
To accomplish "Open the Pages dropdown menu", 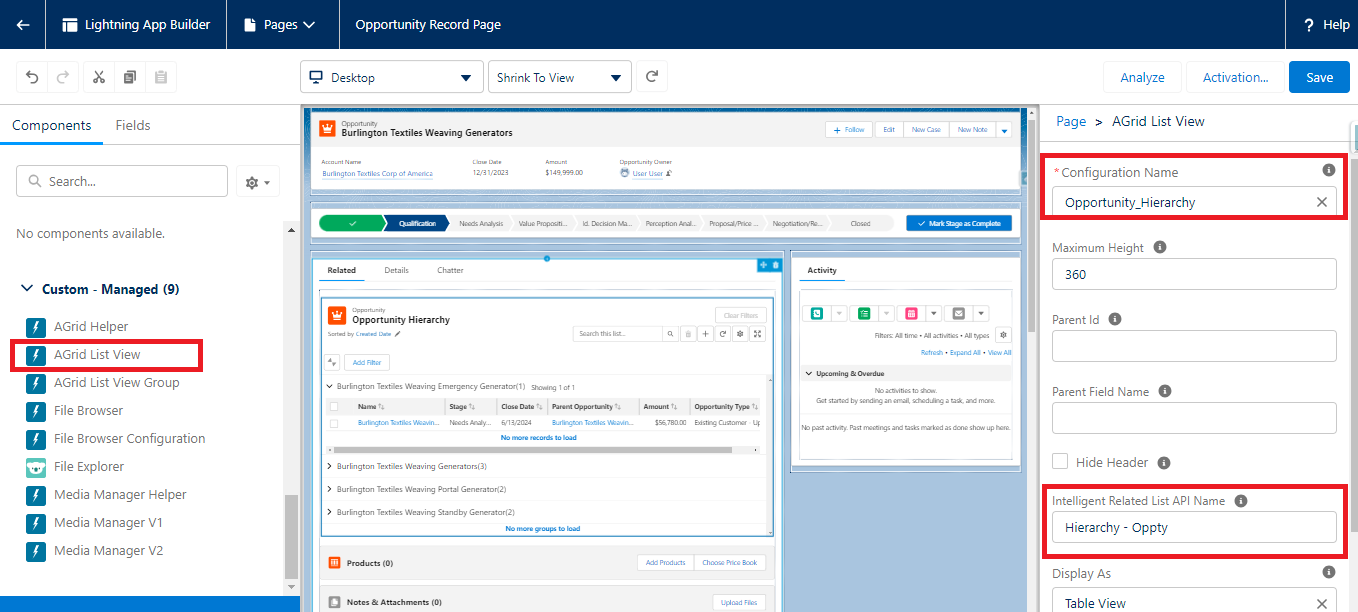I will [283, 24].
